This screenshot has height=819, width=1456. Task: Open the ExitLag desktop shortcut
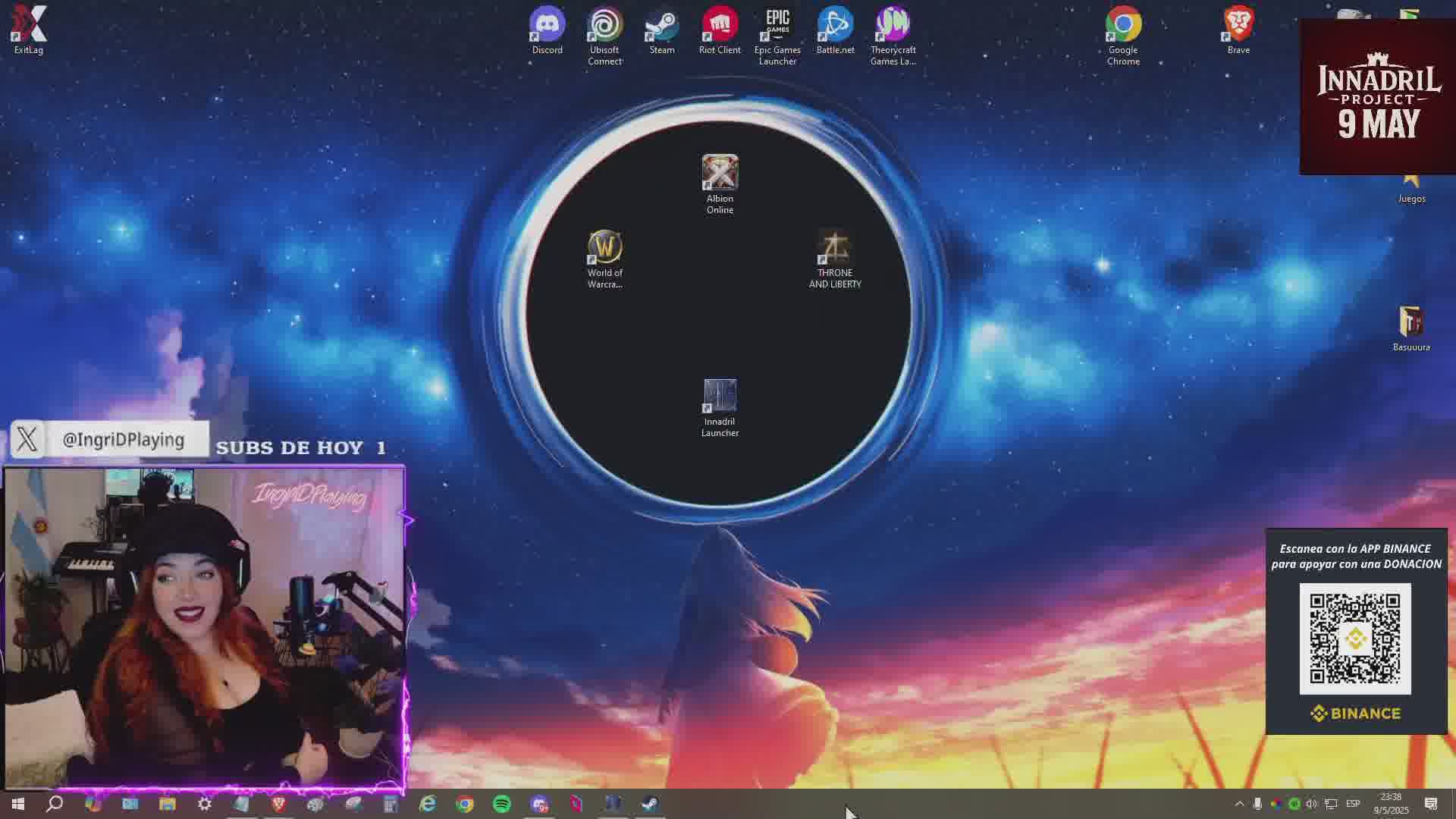point(29,30)
